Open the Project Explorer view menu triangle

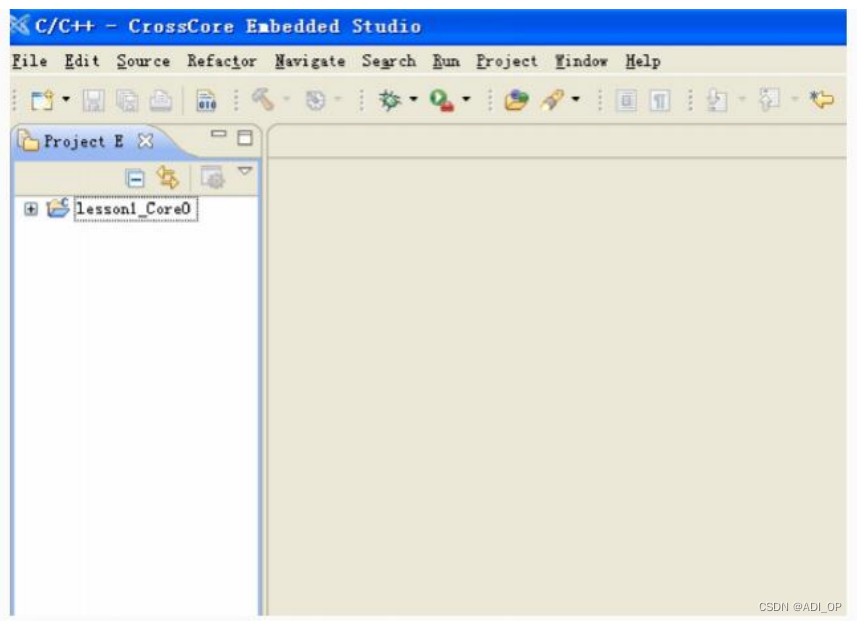click(245, 171)
